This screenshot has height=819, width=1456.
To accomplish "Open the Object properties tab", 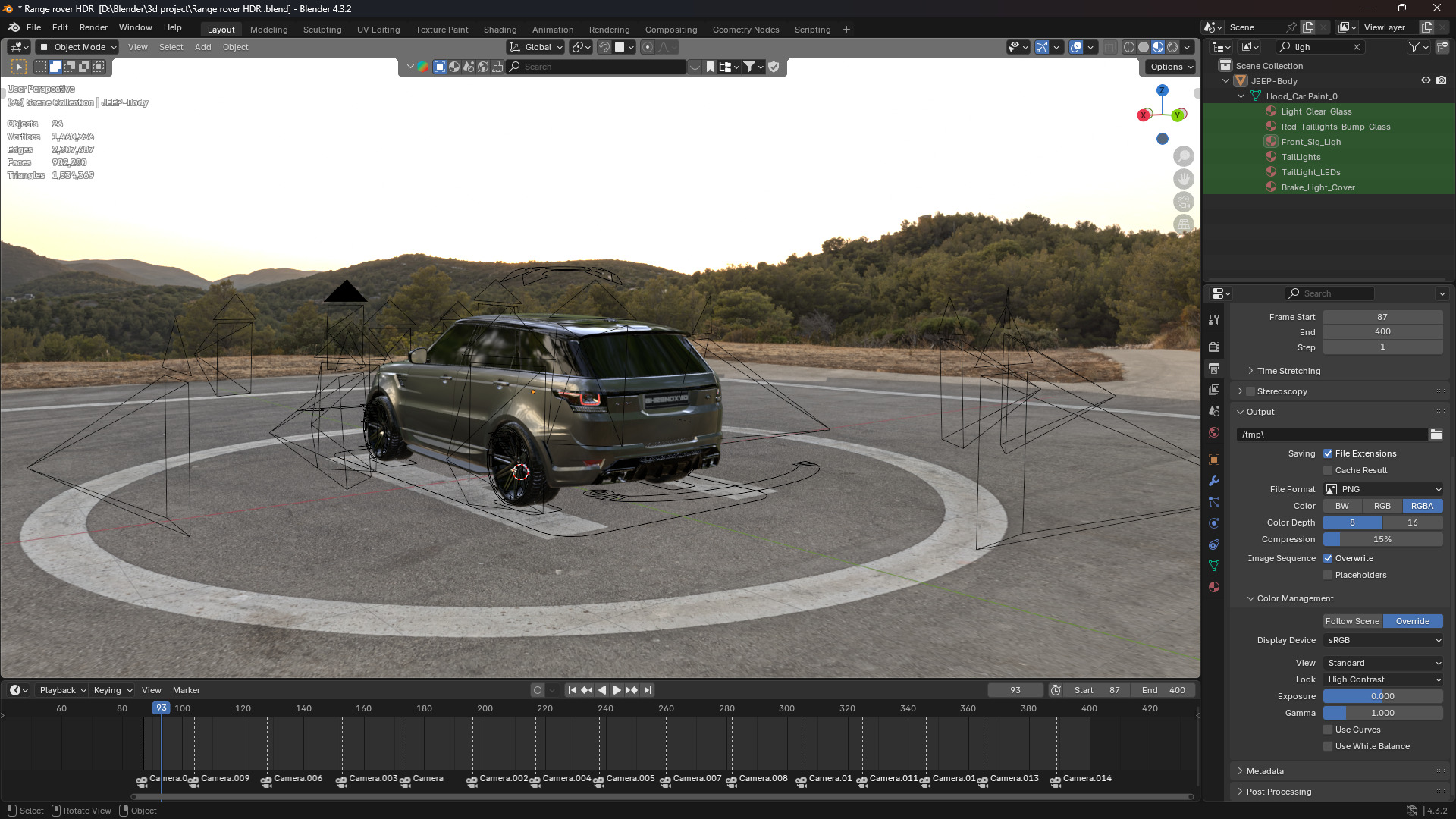I will pos(1214,460).
